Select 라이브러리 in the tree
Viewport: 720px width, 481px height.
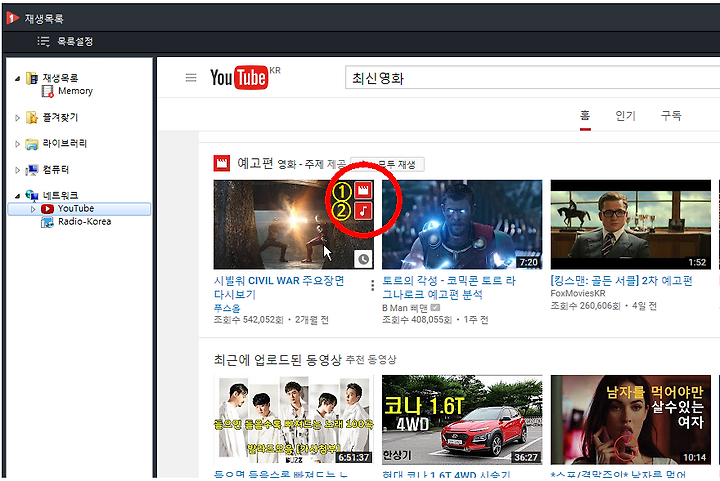coord(65,144)
